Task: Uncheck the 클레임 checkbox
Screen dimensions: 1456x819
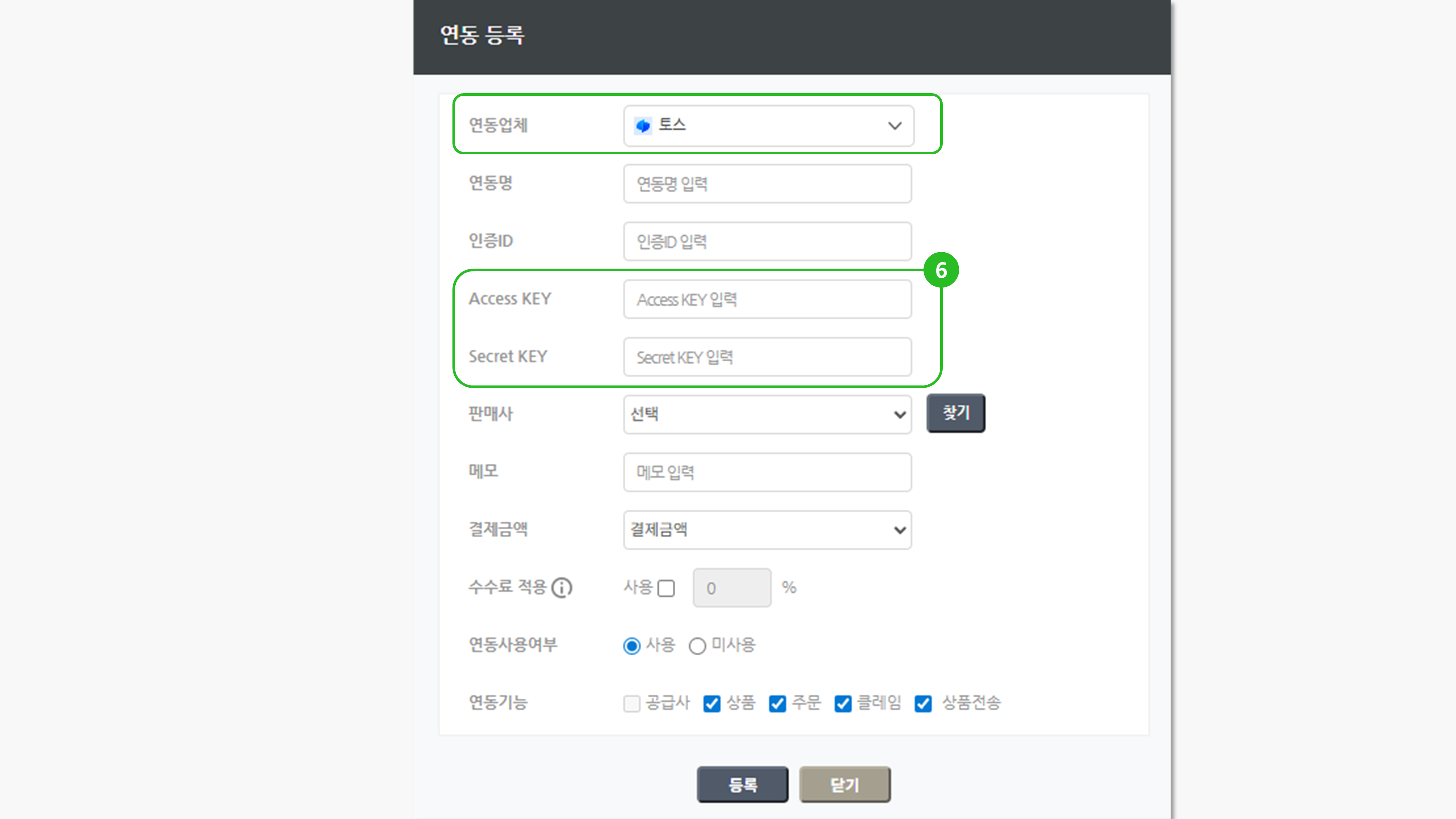Action: 843,704
